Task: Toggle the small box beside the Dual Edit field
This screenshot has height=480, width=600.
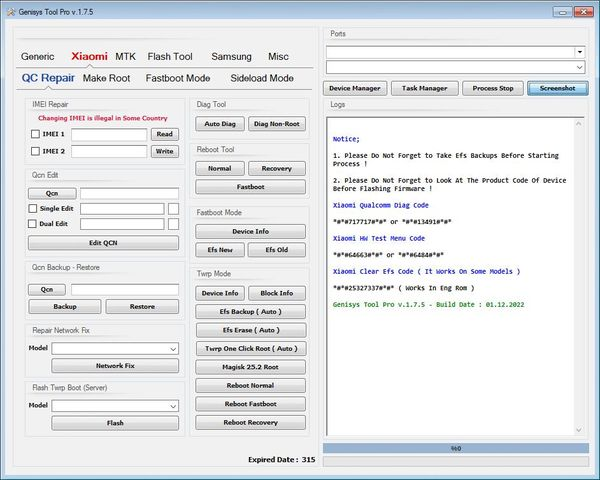Action: click(x=173, y=224)
